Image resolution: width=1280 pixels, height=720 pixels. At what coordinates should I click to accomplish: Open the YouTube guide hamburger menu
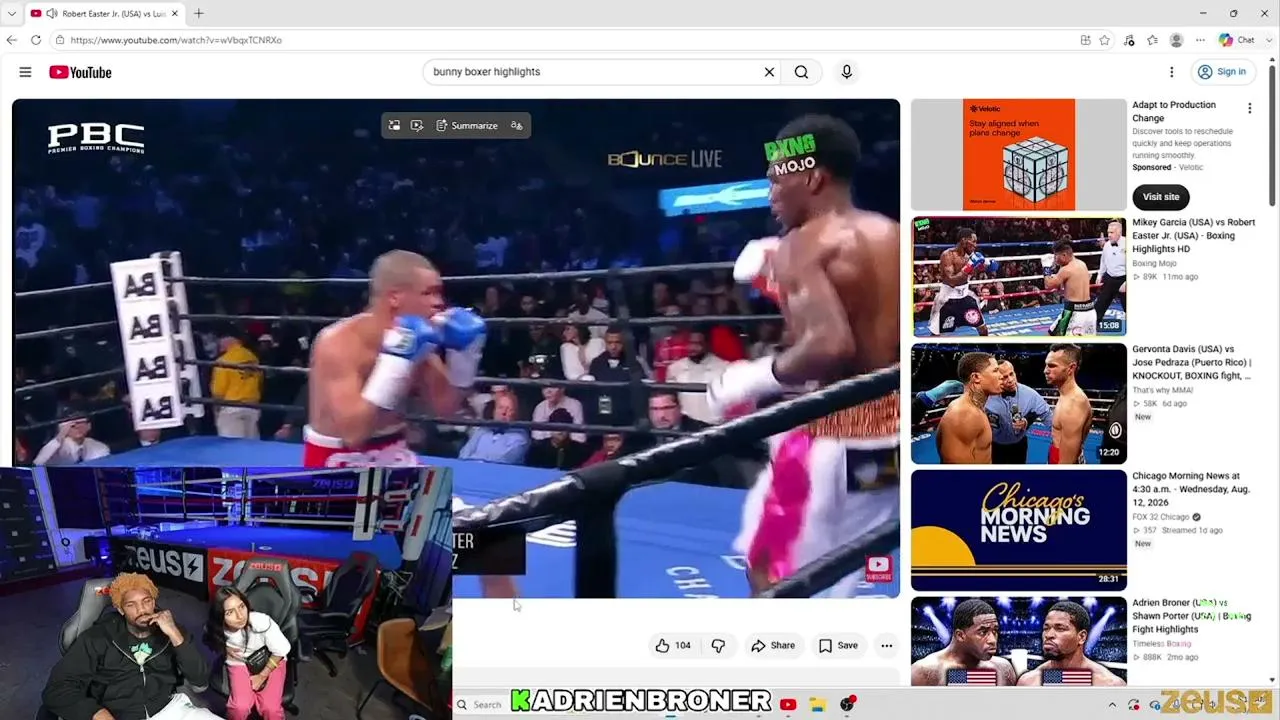(25, 72)
